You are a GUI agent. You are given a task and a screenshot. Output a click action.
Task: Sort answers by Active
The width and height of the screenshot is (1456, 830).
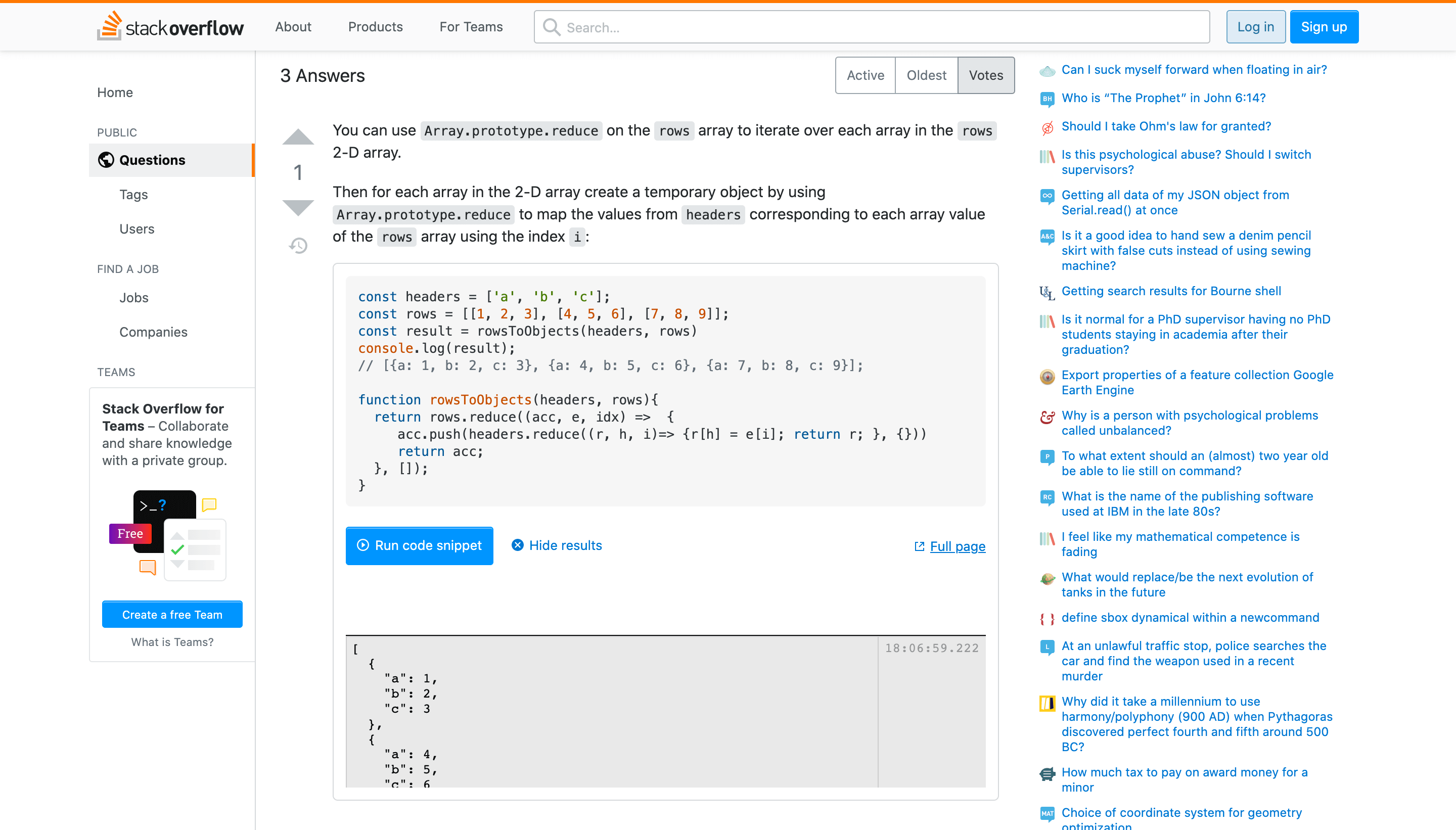(x=865, y=75)
